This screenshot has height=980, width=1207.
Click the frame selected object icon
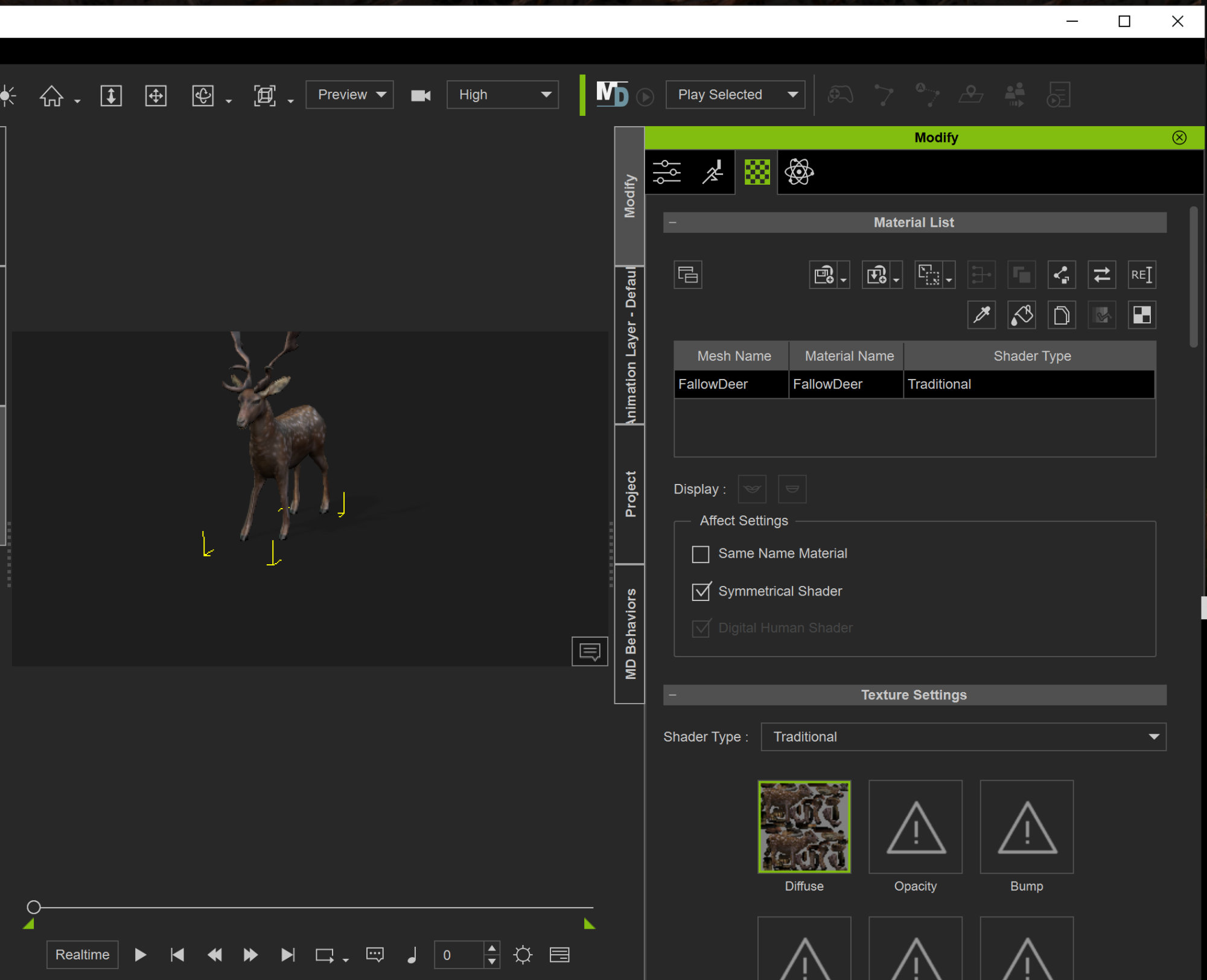click(x=265, y=95)
